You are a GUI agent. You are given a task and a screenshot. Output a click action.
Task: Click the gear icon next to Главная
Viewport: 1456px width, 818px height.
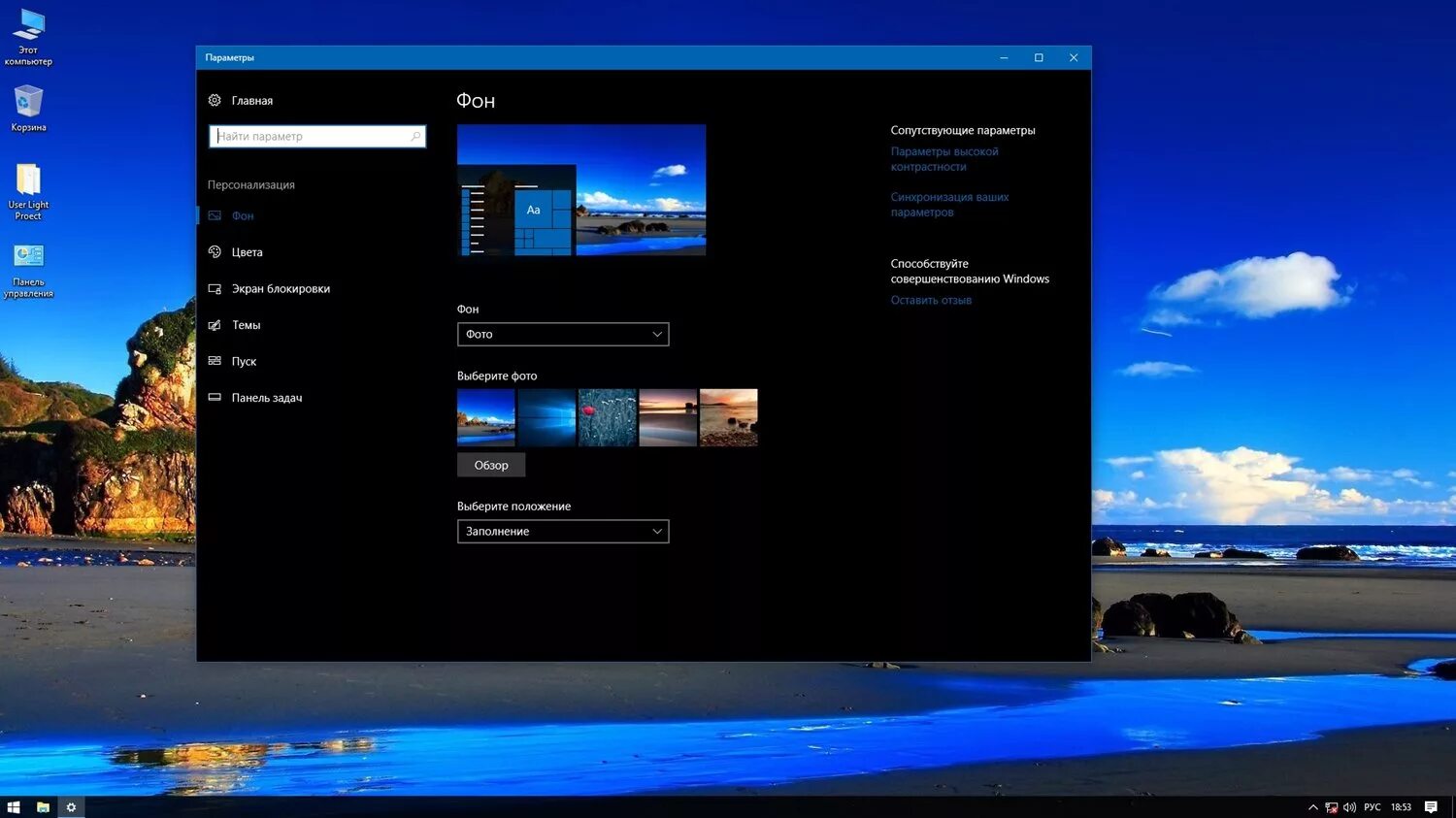(214, 100)
